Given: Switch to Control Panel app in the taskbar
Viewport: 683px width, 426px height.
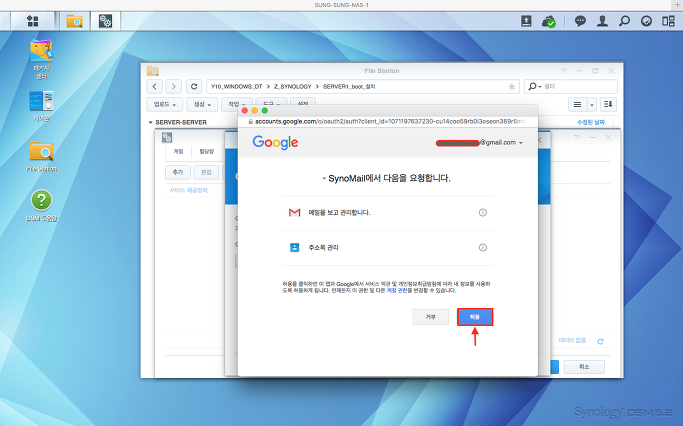Looking at the screenshot, I should 105,21.
